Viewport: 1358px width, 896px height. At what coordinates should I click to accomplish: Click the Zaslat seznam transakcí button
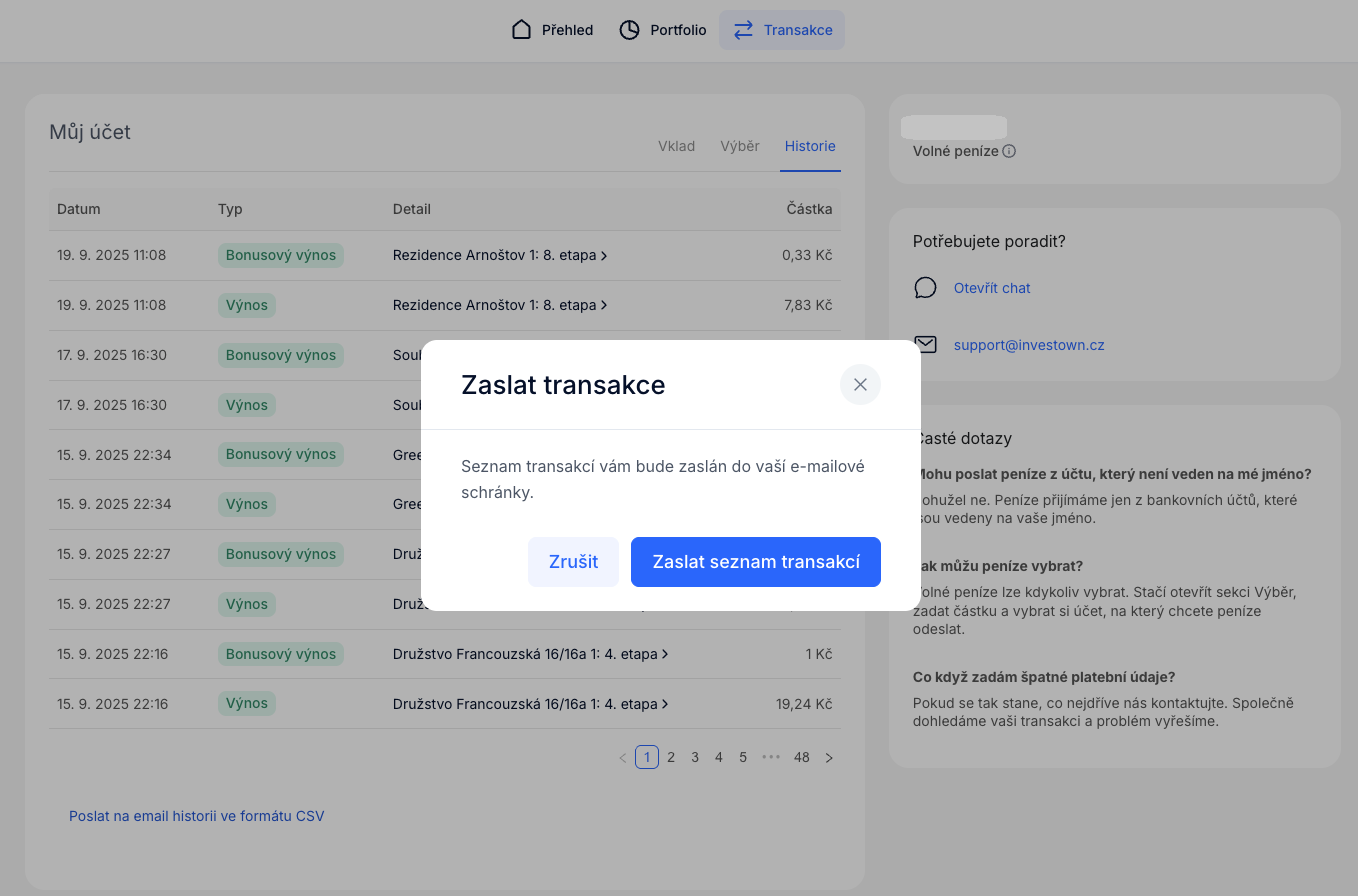coord(755,562)
